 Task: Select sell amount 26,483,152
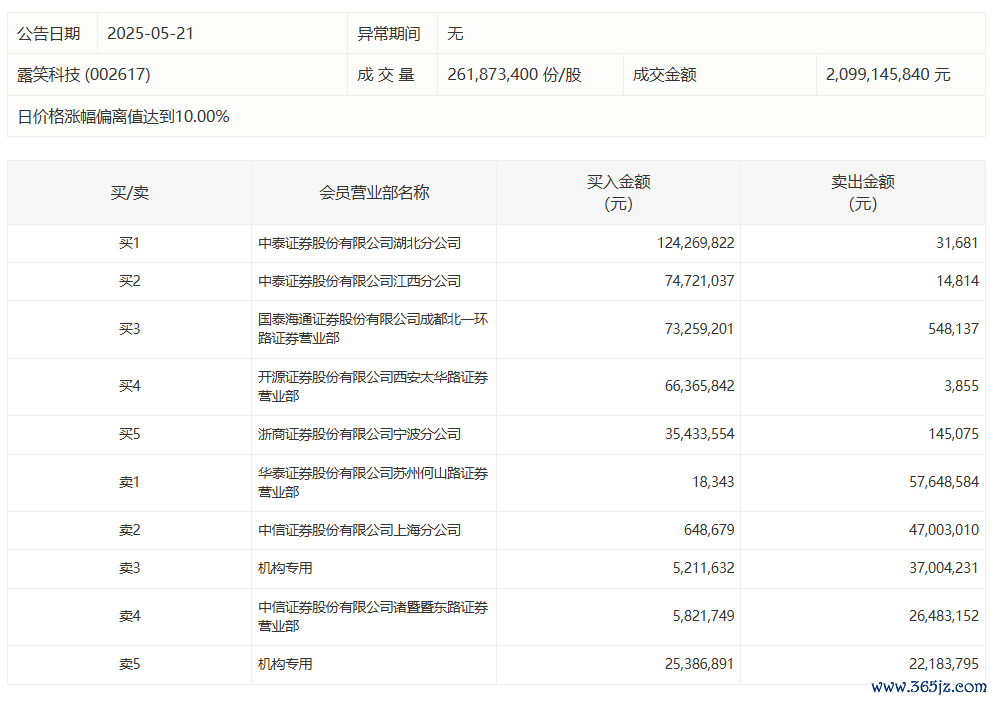(944, 616)
